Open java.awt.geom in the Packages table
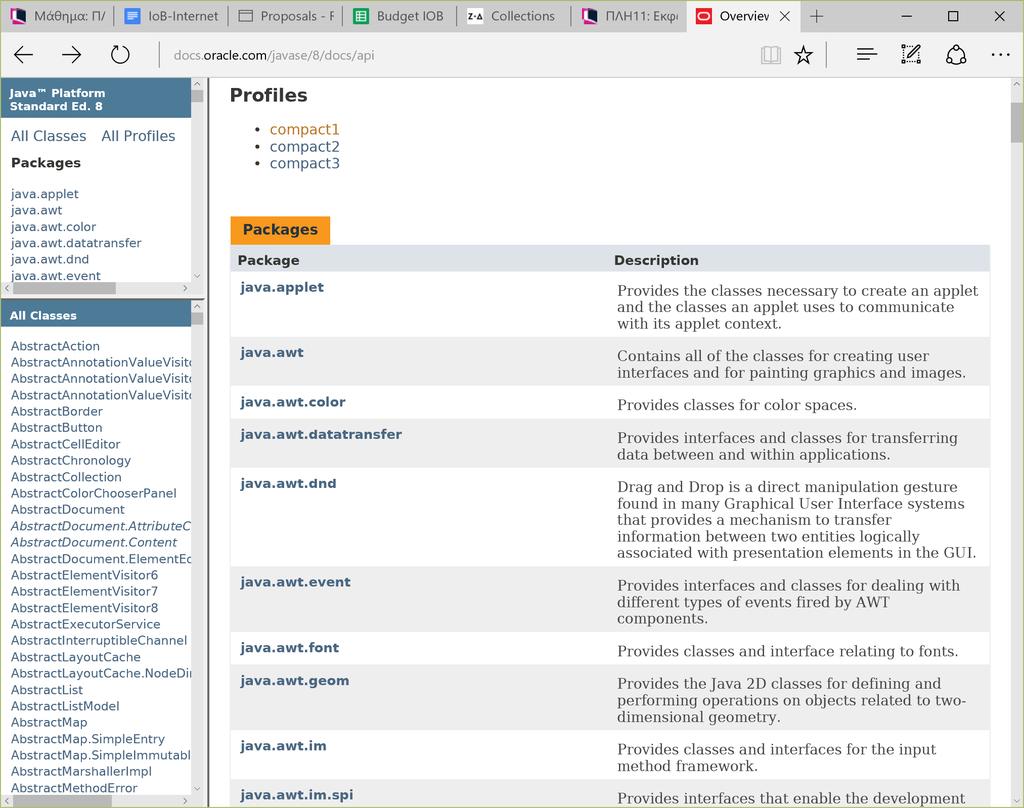This screenshot has width=1024, height=808. 295,681
